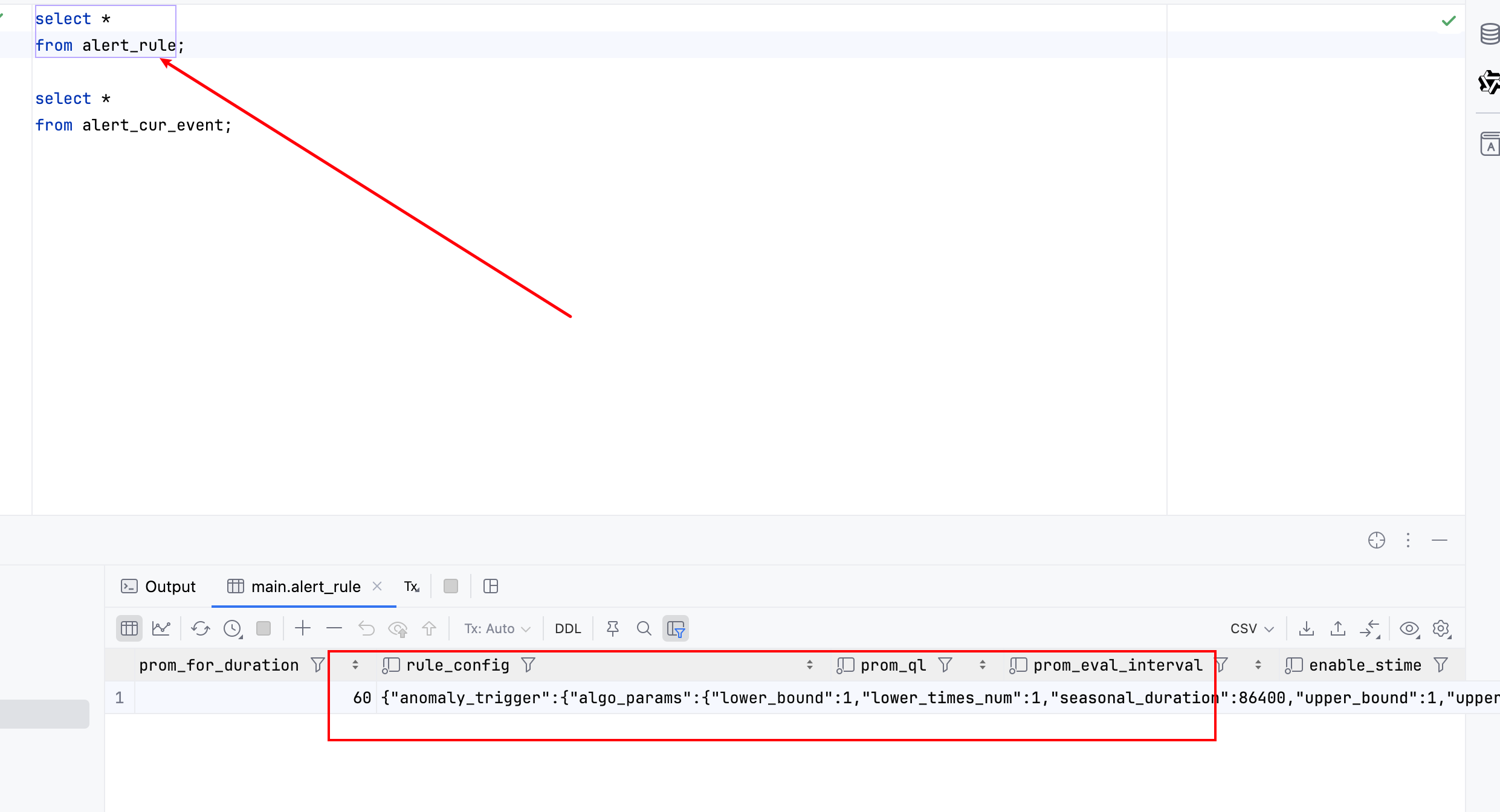
Task: Switch results to chart view
Action: click(x=161, y=628)
